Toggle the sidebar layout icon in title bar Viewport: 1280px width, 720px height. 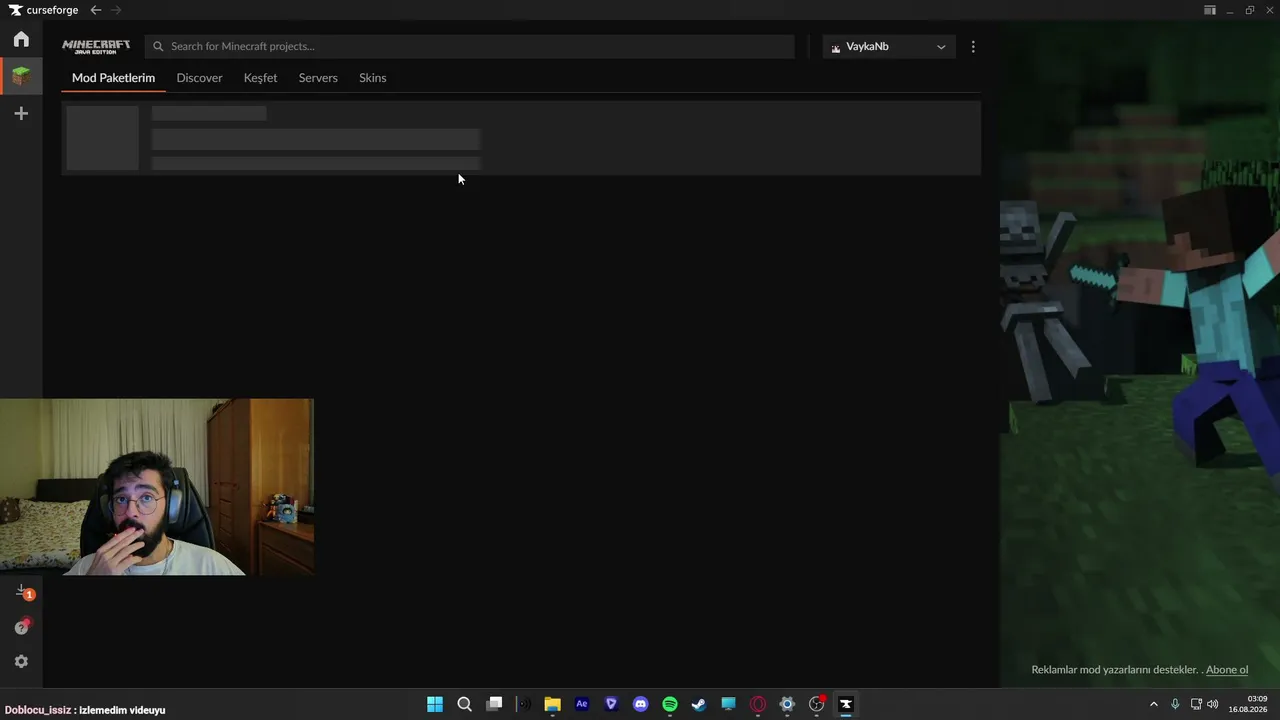pos(1210,10)
